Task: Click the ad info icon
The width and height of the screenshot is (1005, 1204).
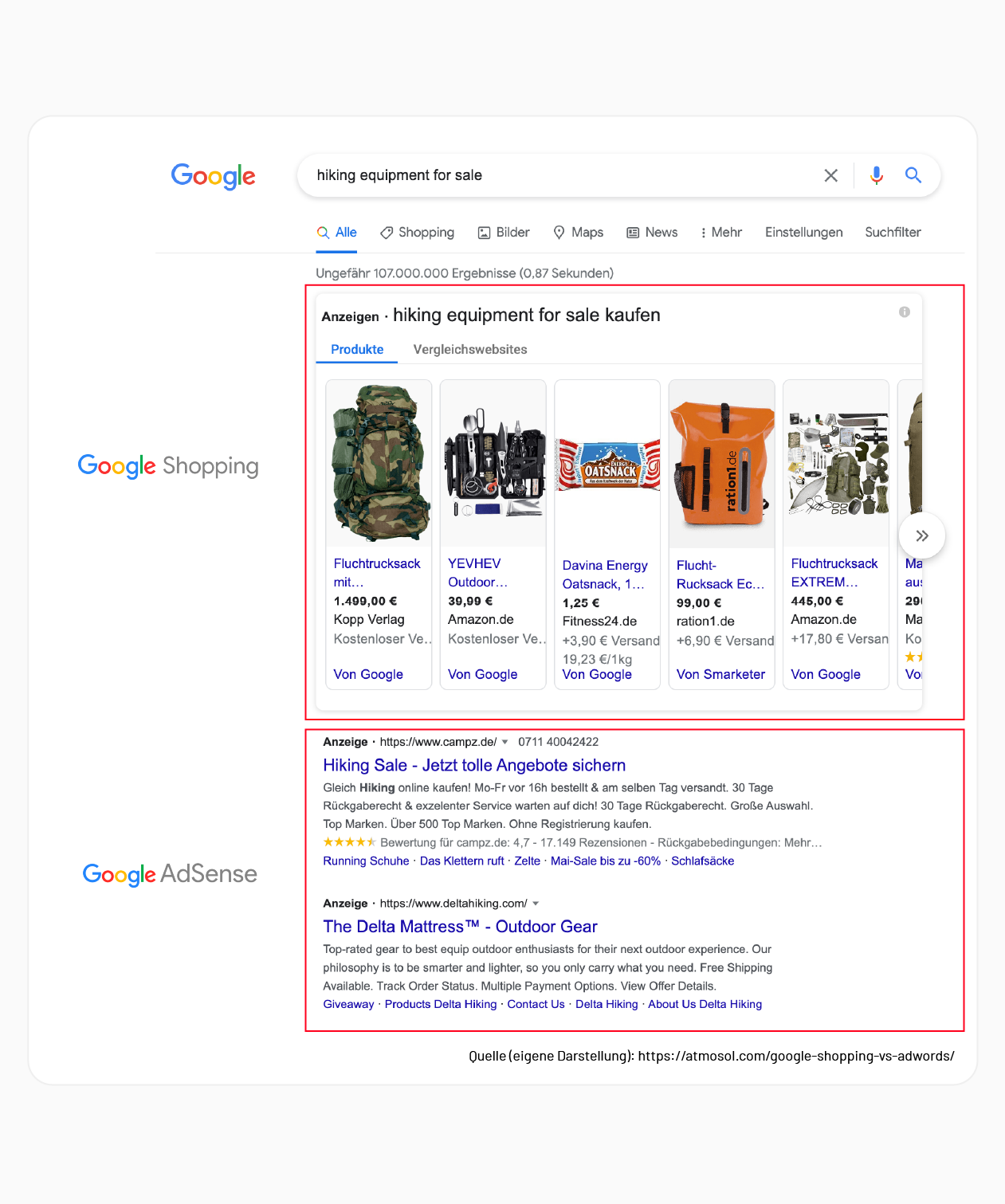Action: pyautogui.click(x=904, y=312)
